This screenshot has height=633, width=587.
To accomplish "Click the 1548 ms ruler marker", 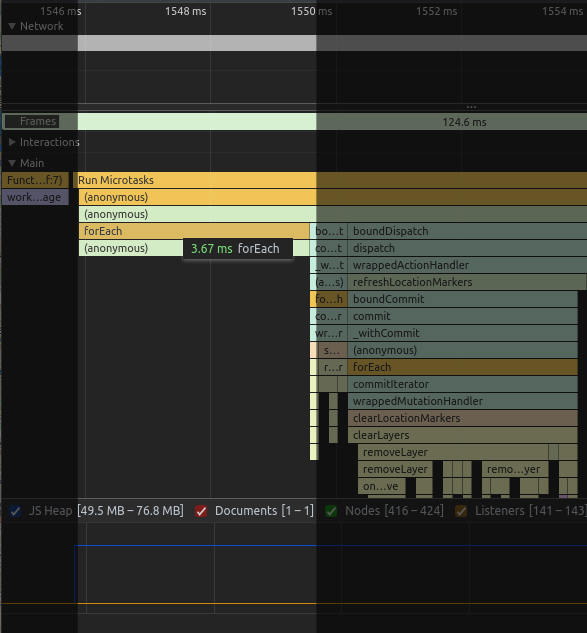I will pos(186,11).
